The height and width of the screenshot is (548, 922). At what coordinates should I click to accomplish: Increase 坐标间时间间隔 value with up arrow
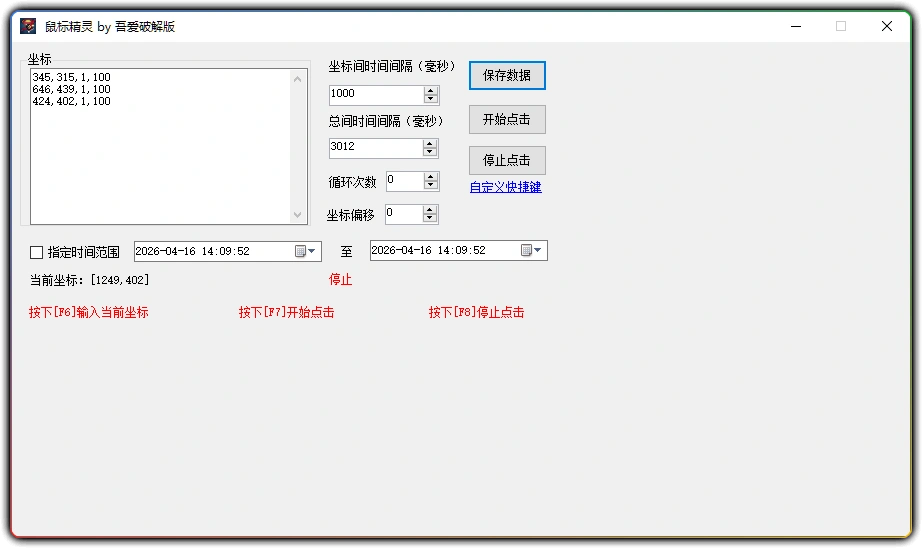(x=431, y=91)
